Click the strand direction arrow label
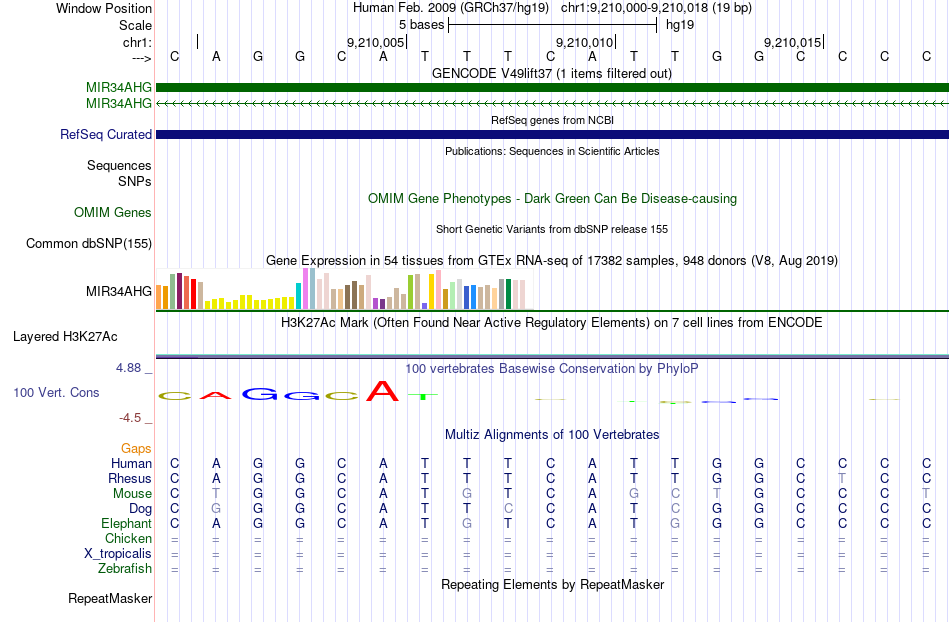 point(142,58)
